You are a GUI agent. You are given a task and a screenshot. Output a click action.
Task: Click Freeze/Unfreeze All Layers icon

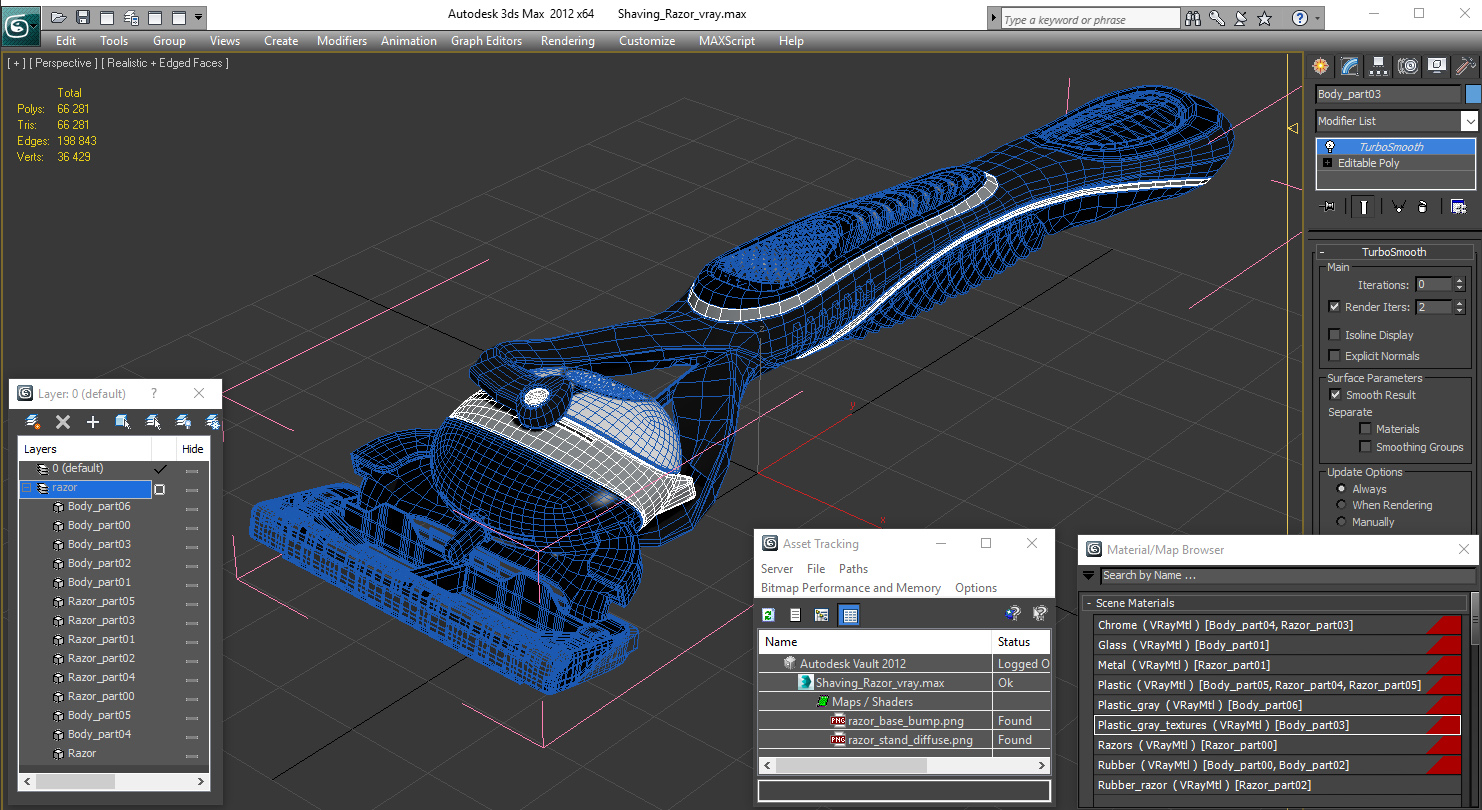[212, 422]
